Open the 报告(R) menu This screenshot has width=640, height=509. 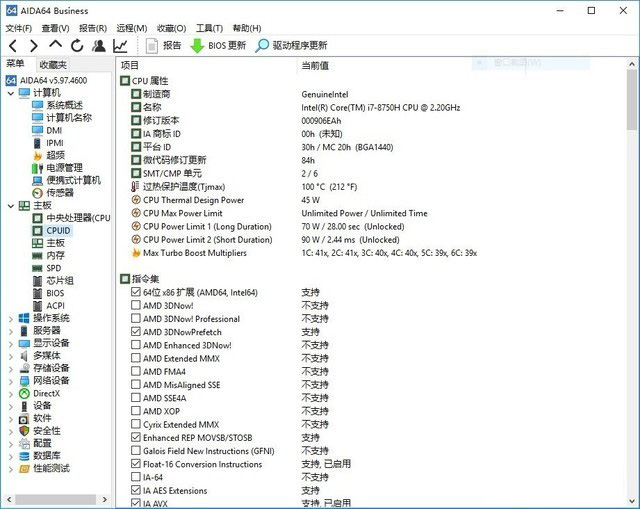(93, 28)
